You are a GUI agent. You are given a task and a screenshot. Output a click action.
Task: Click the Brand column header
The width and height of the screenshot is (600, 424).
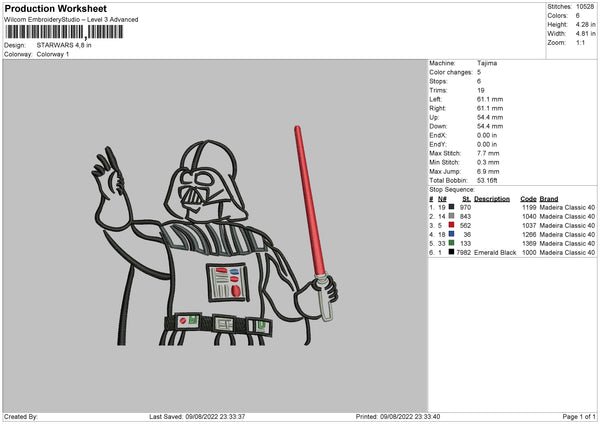point(549,199)
